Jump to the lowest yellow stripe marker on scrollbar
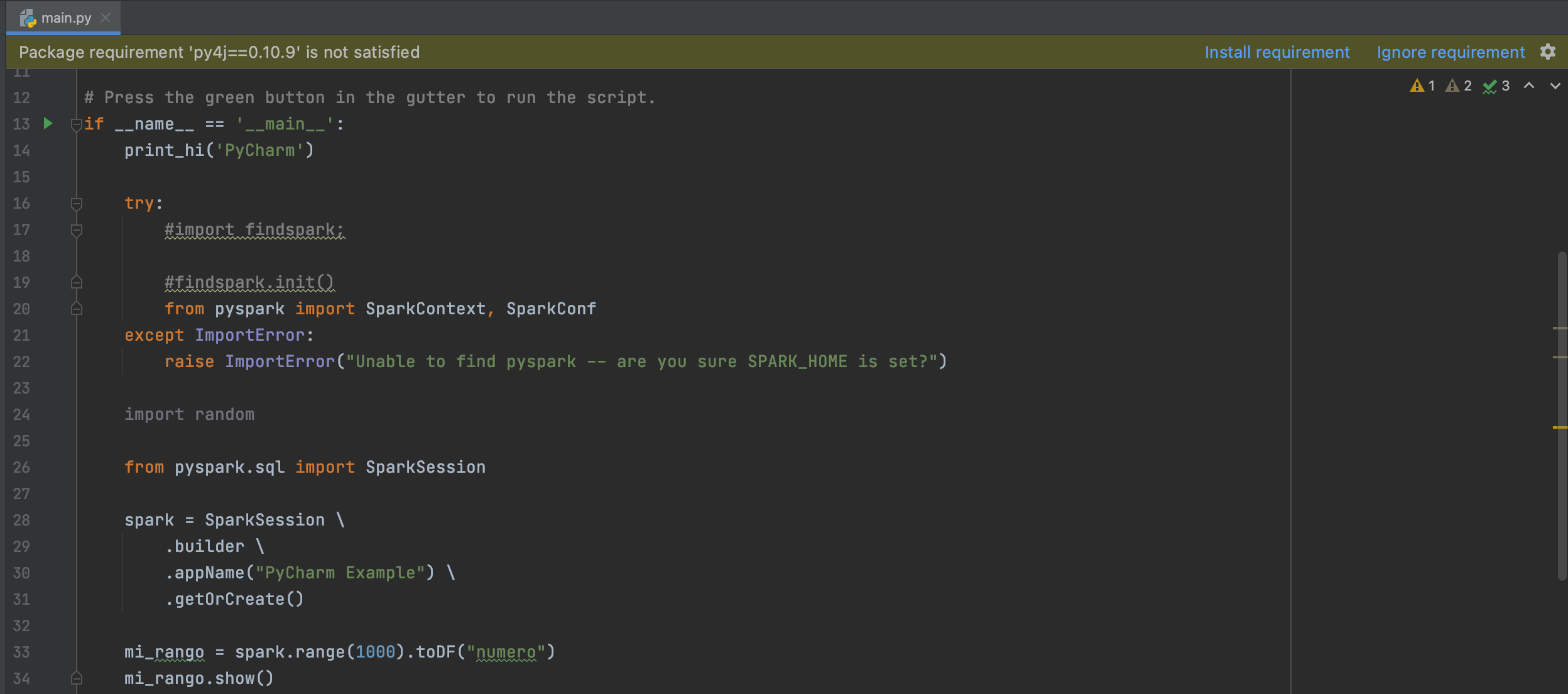 [x=1560, y=427]
